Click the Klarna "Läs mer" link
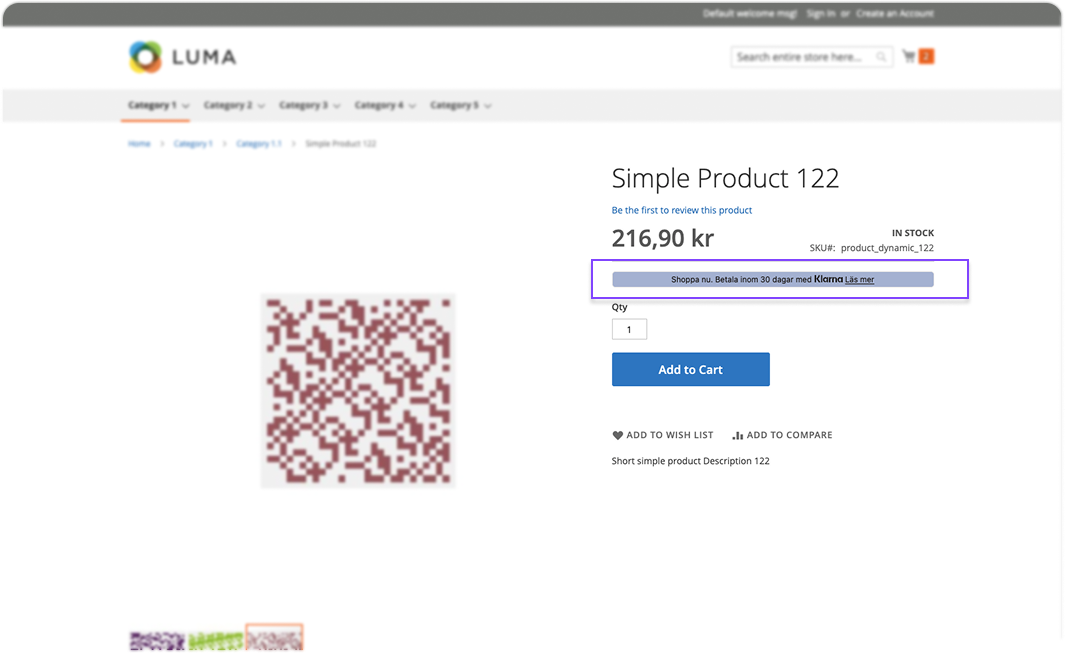 coord(859,280)
